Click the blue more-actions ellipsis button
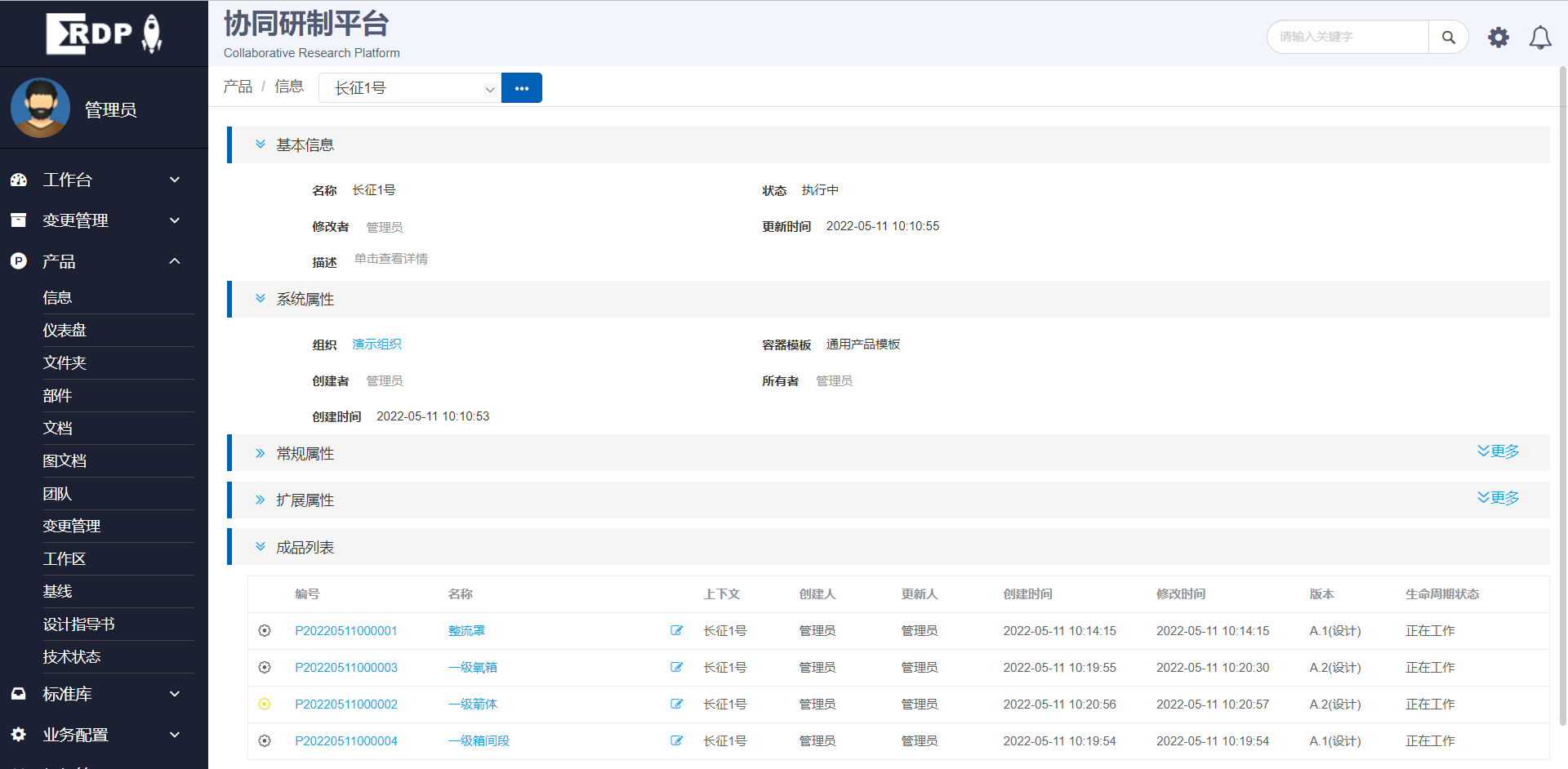Image resolution: width=1568 pixels, height=769 pixels. pos(522,88)
